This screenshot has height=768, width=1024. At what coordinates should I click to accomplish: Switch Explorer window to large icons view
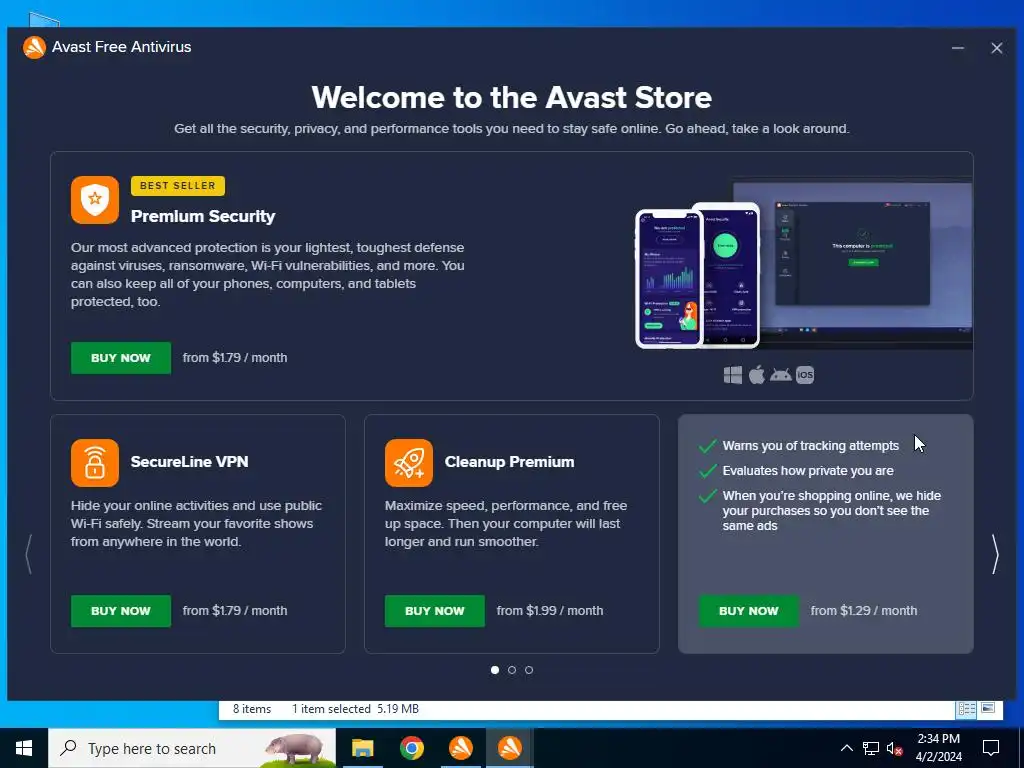(x=987, y=709)
